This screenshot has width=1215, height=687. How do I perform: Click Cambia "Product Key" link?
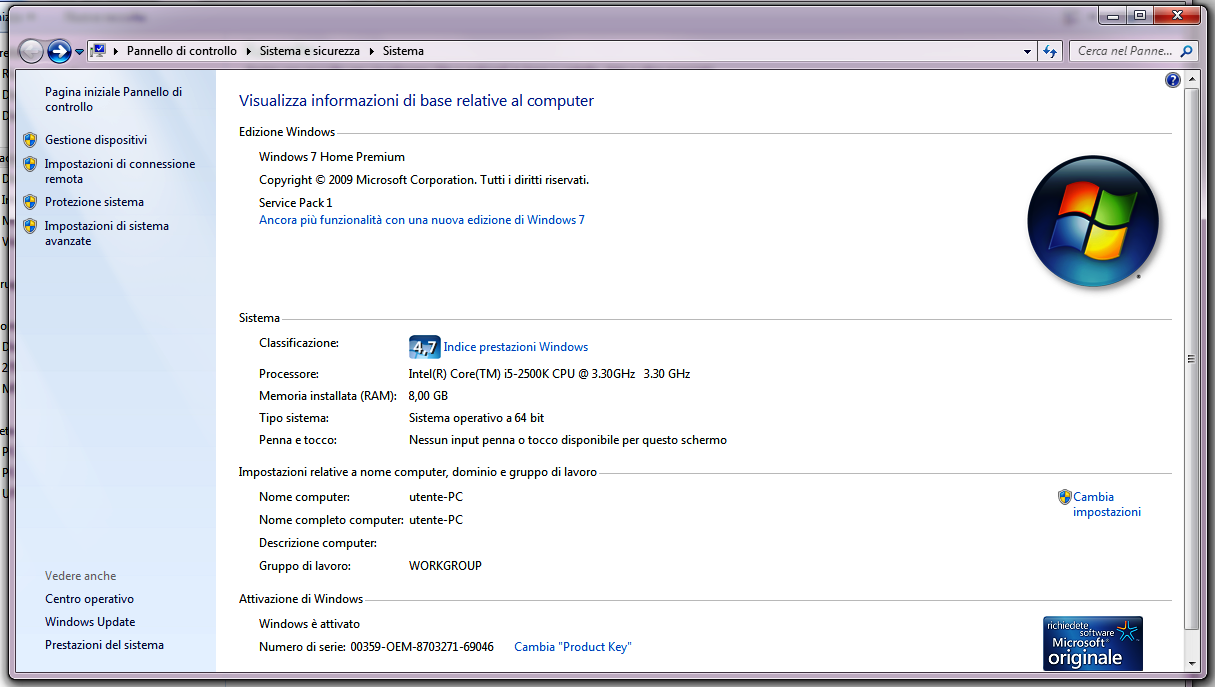tap(573, 647)
